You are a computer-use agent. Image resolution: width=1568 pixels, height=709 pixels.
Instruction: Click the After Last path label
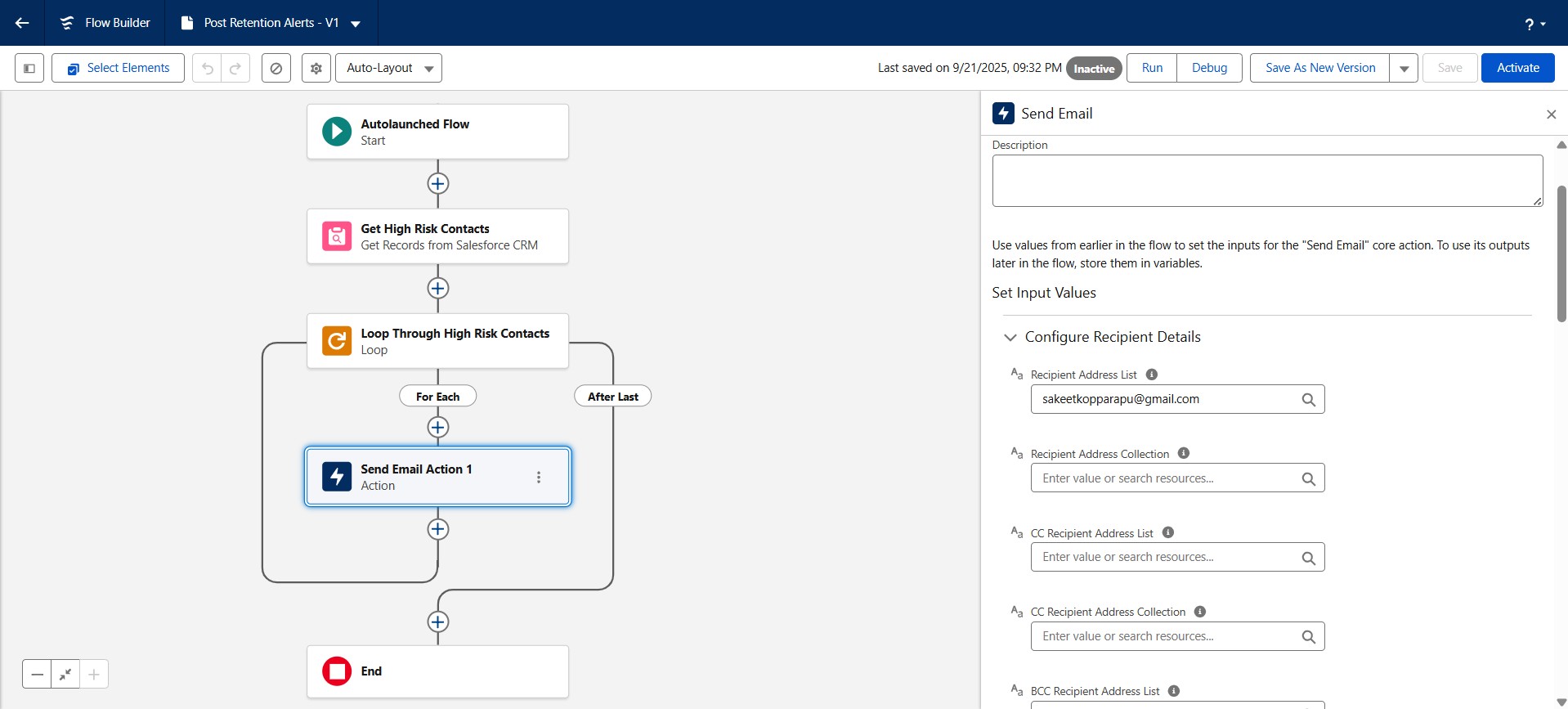(613, 397)
